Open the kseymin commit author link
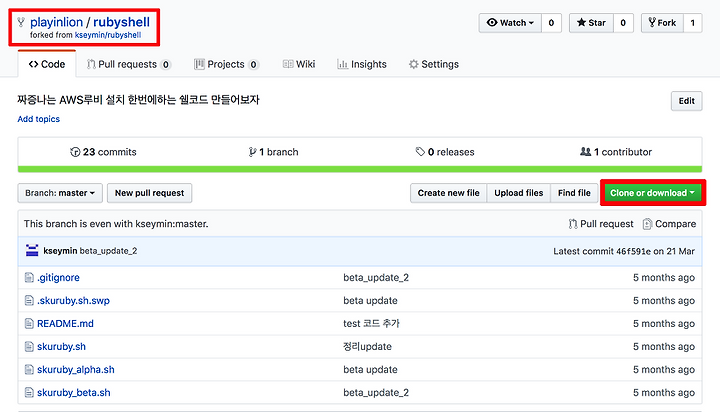This screenshot has height=412, width=720. tap(60, 251)
